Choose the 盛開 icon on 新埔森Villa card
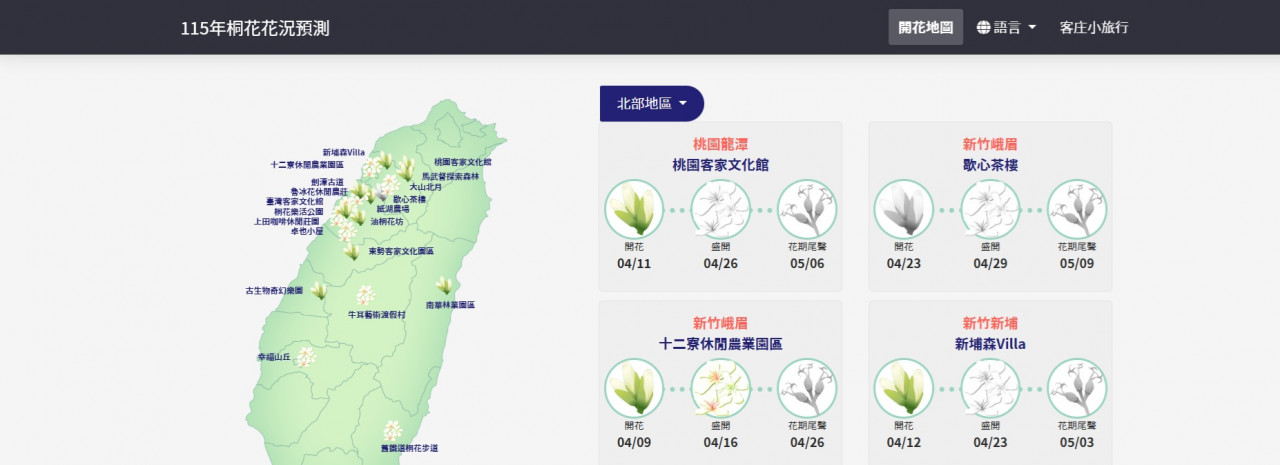This screenshot has height=465, width=1280. (990, 389)
